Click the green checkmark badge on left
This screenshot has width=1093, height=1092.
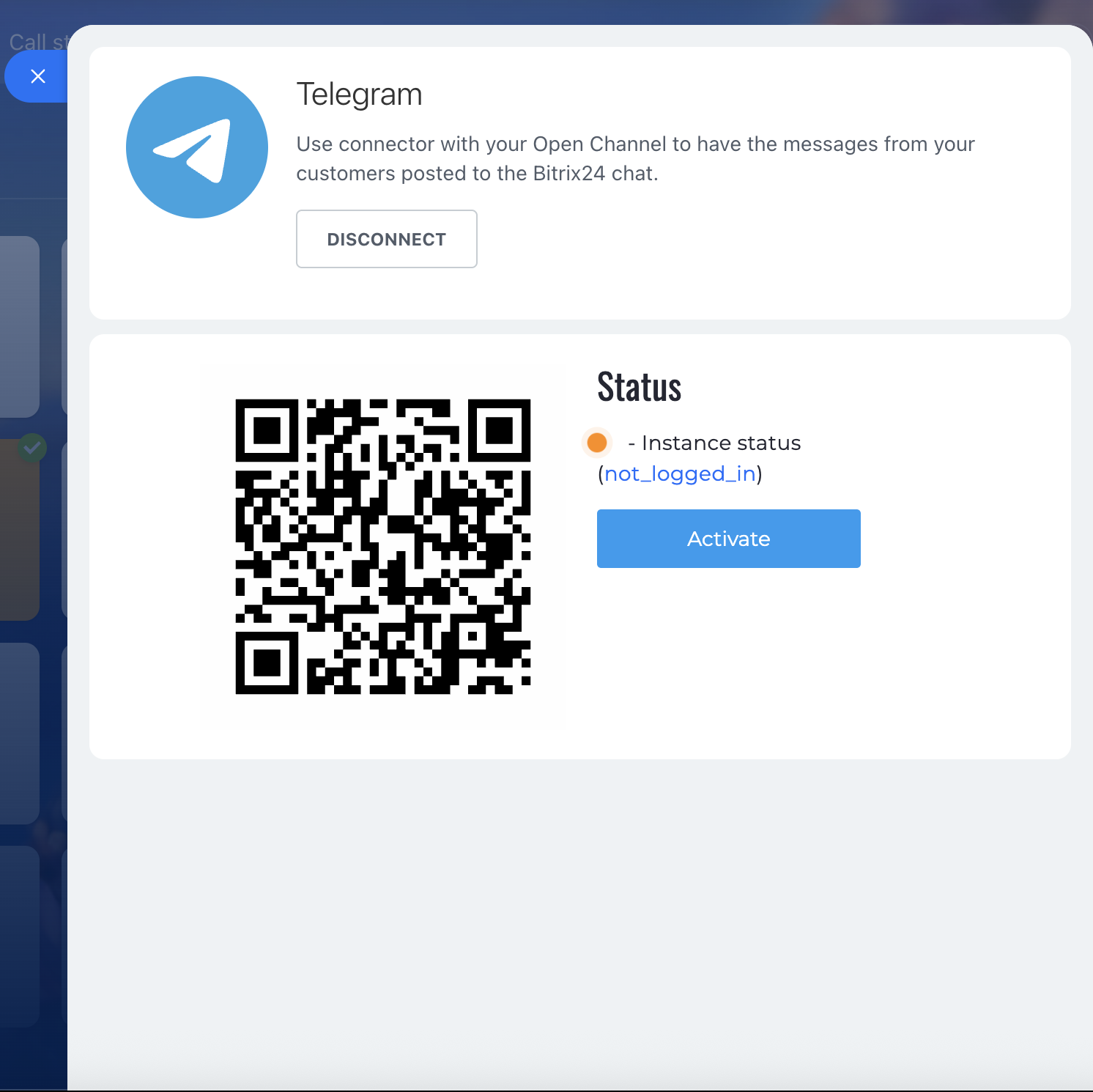point(32,447)
